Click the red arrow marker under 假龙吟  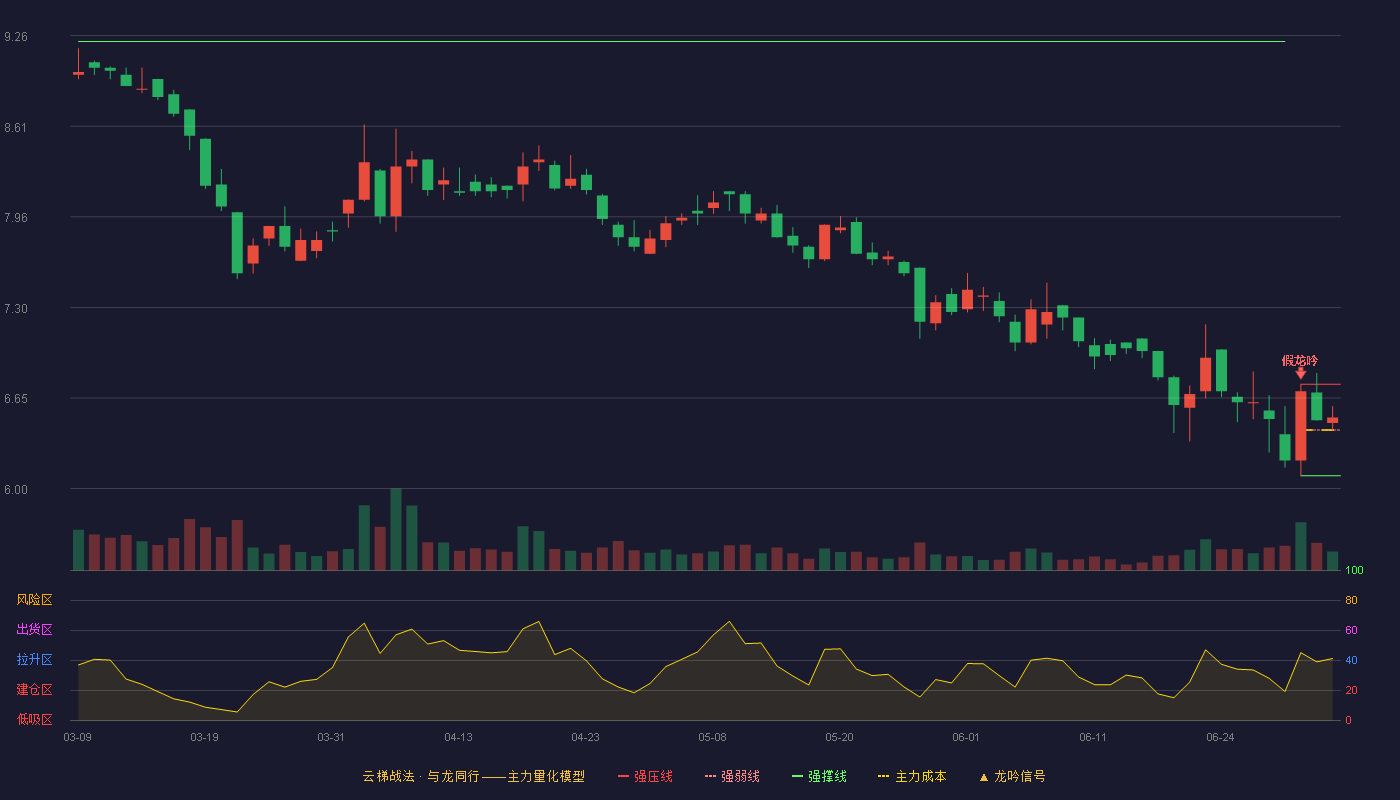click(x=1301, y=374)
